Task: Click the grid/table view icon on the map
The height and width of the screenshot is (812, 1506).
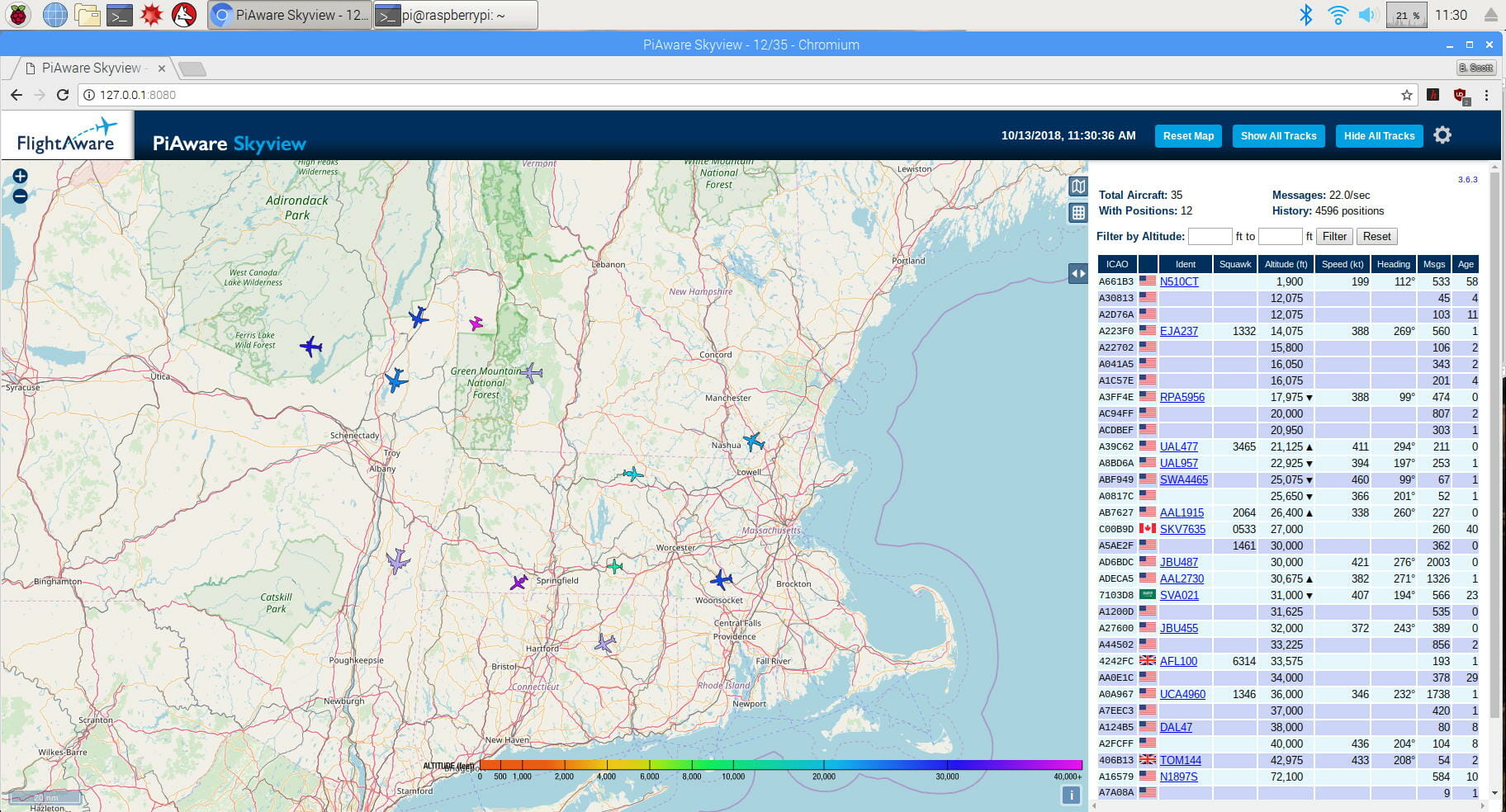Action: tap(1078, 213)
